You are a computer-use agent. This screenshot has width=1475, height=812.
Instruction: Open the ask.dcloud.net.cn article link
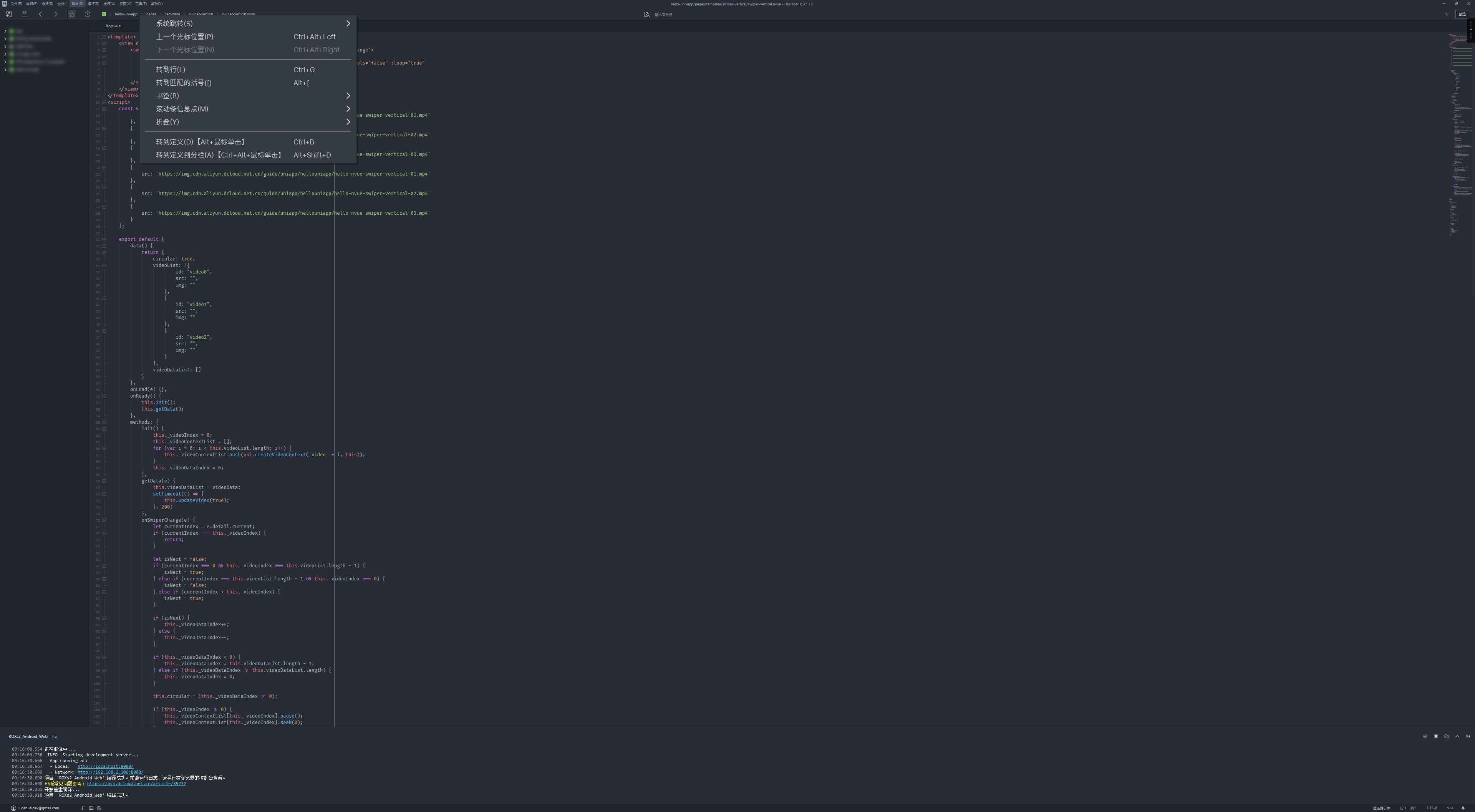136,783
